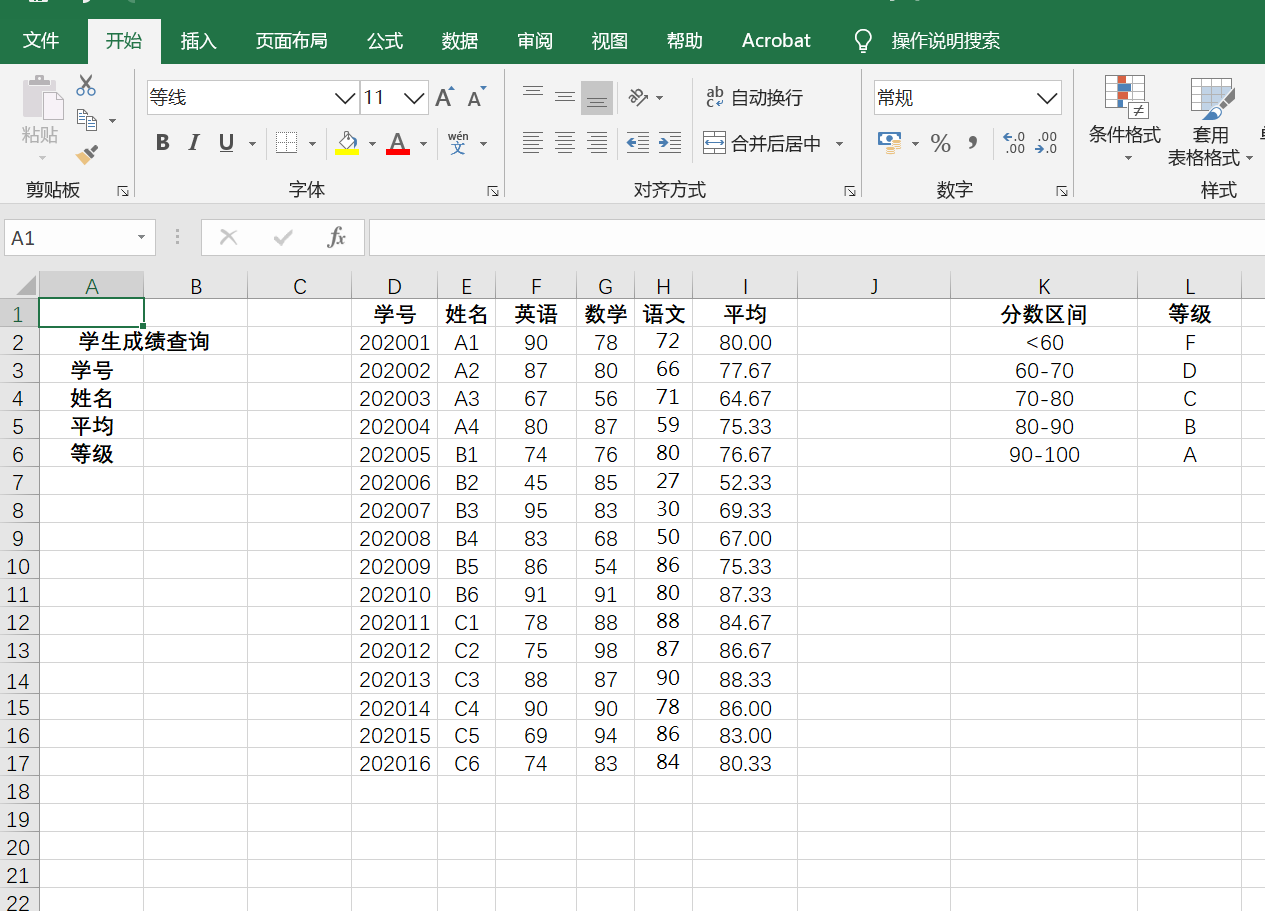Image resolution: width=1265 pixels, height=911 pixels.
Task: Click the Copy icon in clipboard group
Action: (x=87, y=121)
